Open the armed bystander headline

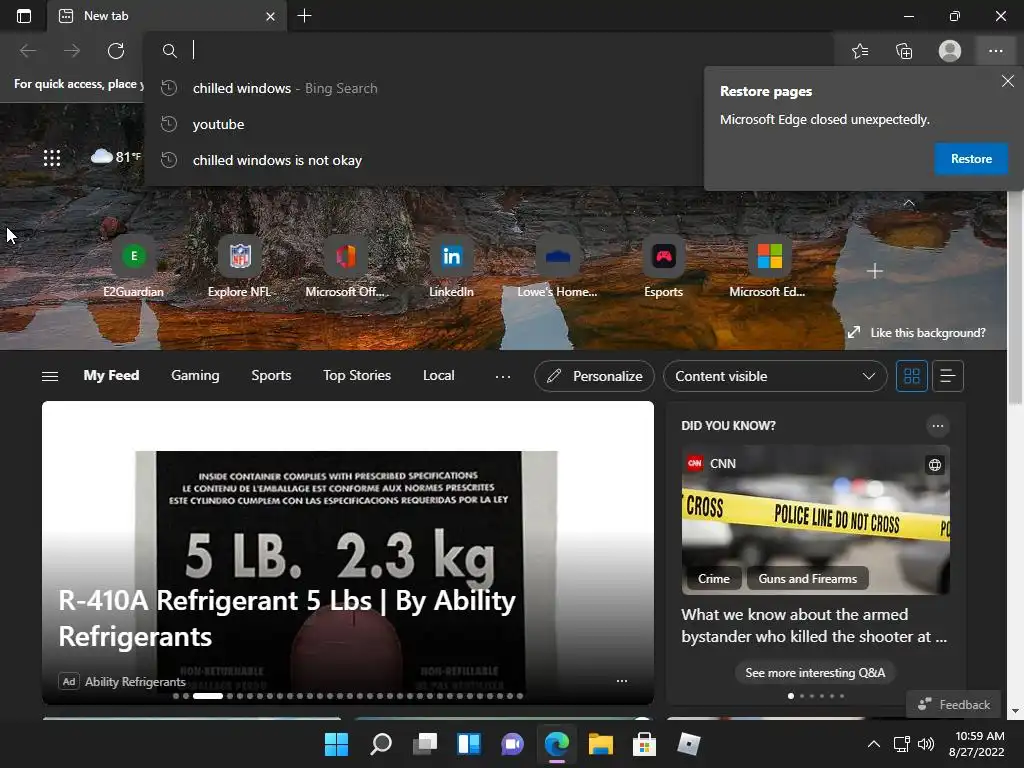[814, 626]
